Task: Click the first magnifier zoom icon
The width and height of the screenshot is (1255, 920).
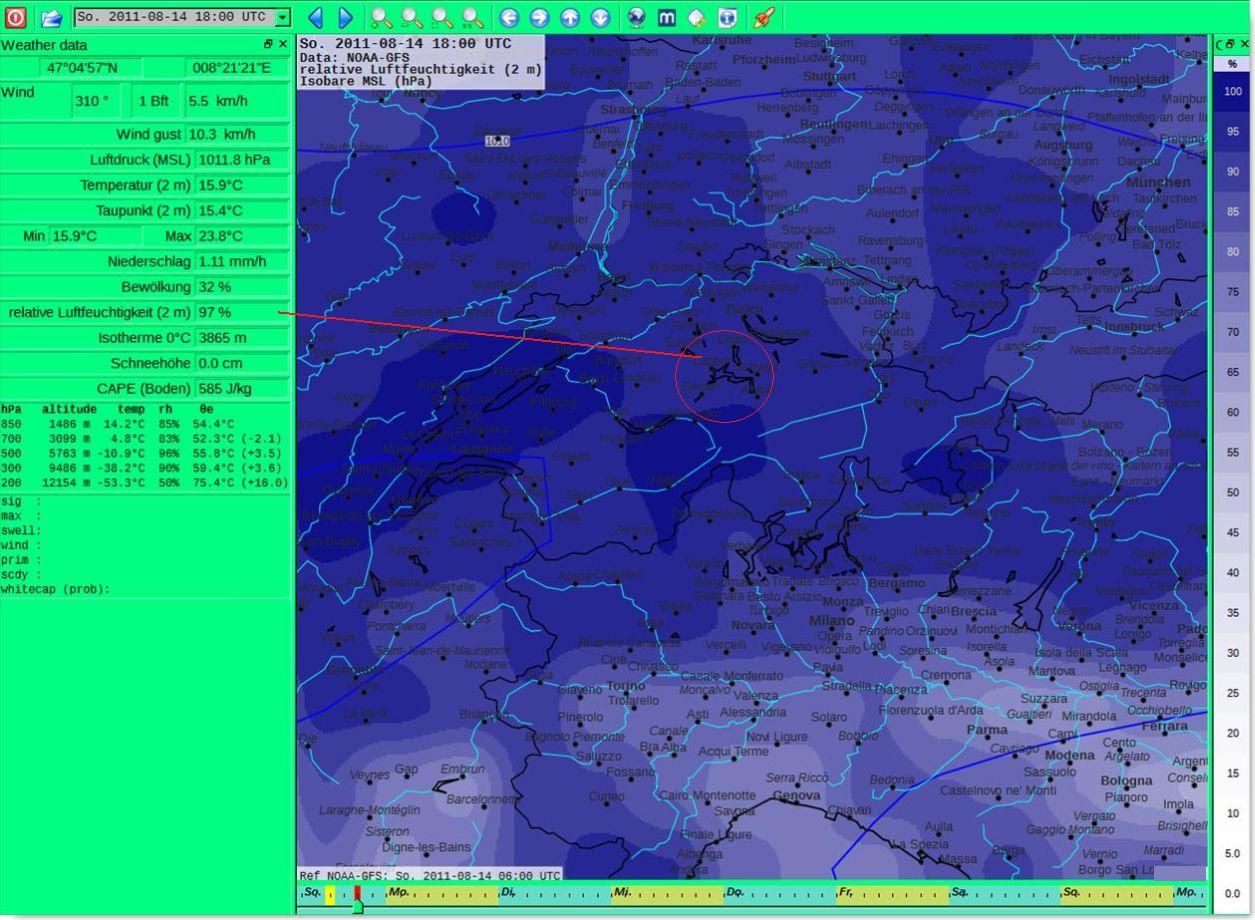Action: [381, 17]
